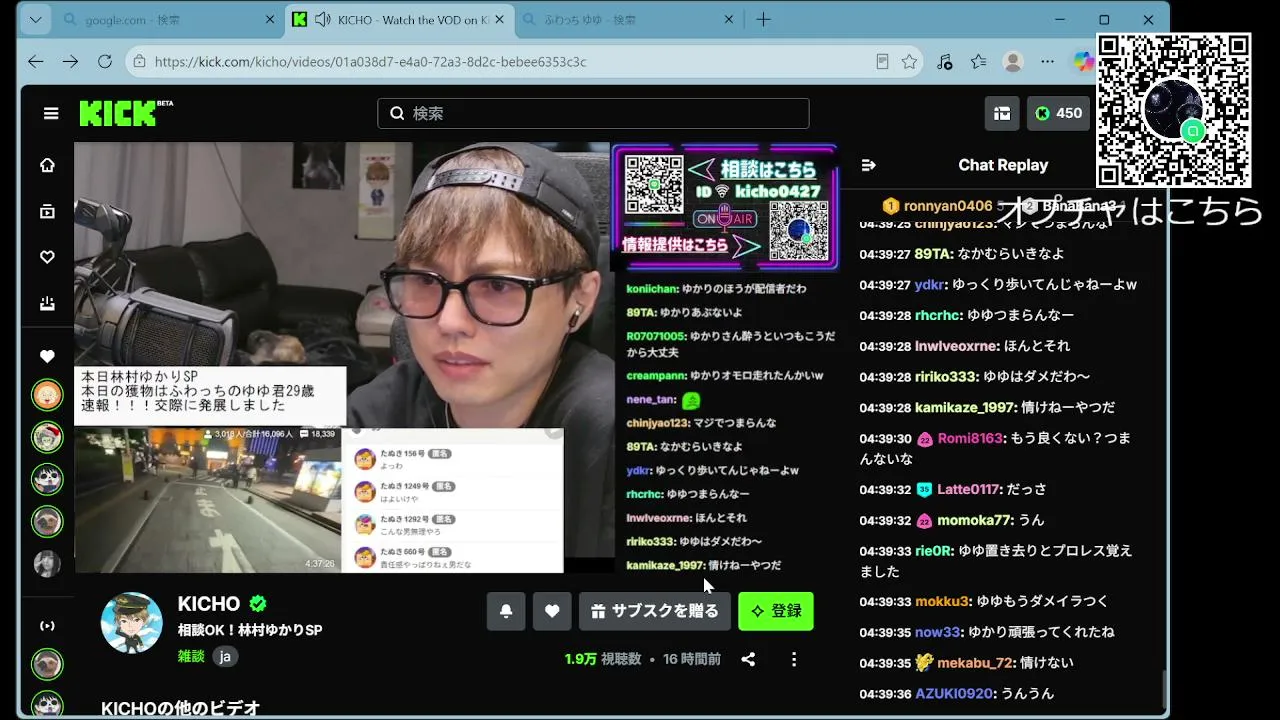Open the first followed channel avatar in sidebar
The width and height of the screenshot is (1280, 720).
pyautogui.click(x=47, y=395)
